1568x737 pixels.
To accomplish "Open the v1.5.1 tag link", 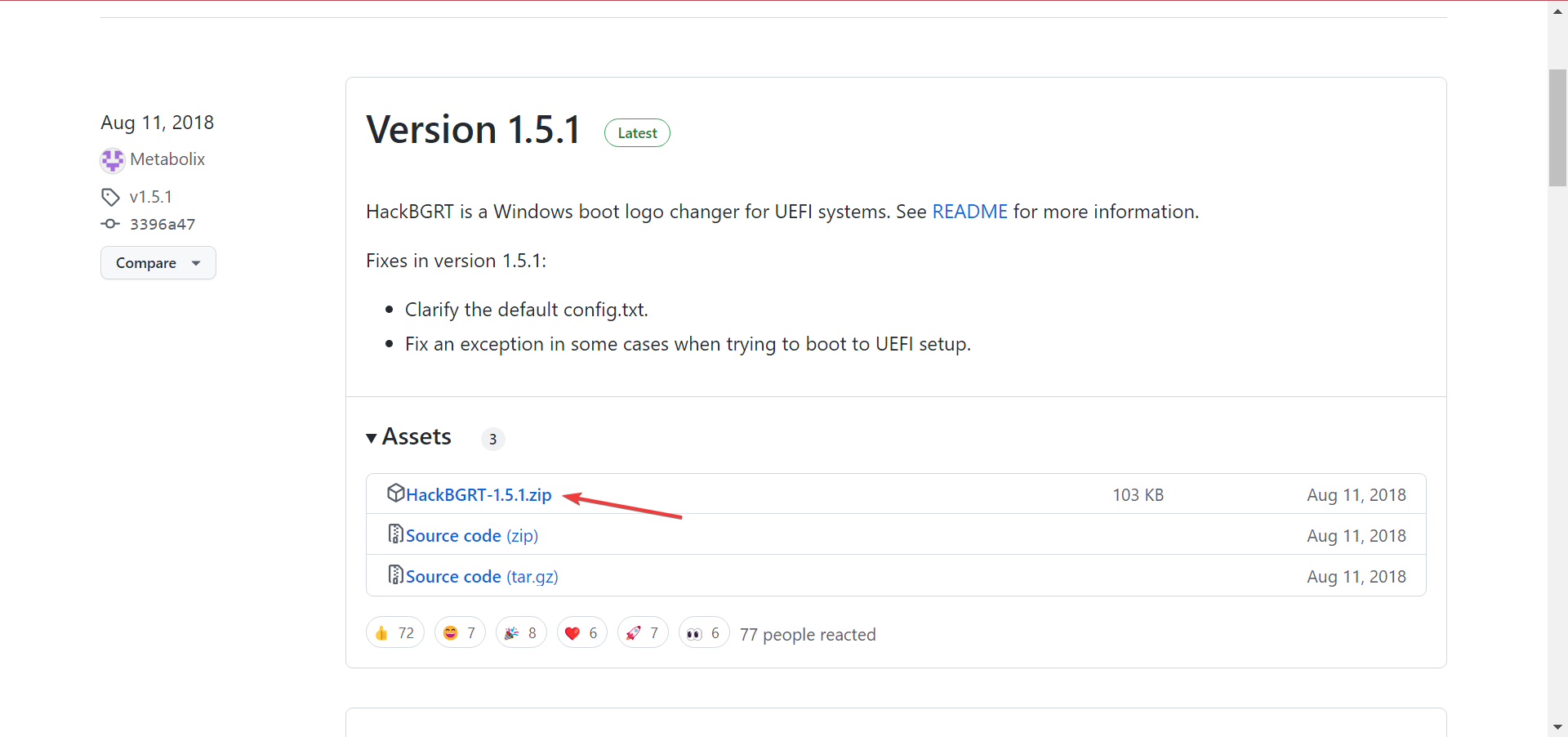I will tap(151, 196).
